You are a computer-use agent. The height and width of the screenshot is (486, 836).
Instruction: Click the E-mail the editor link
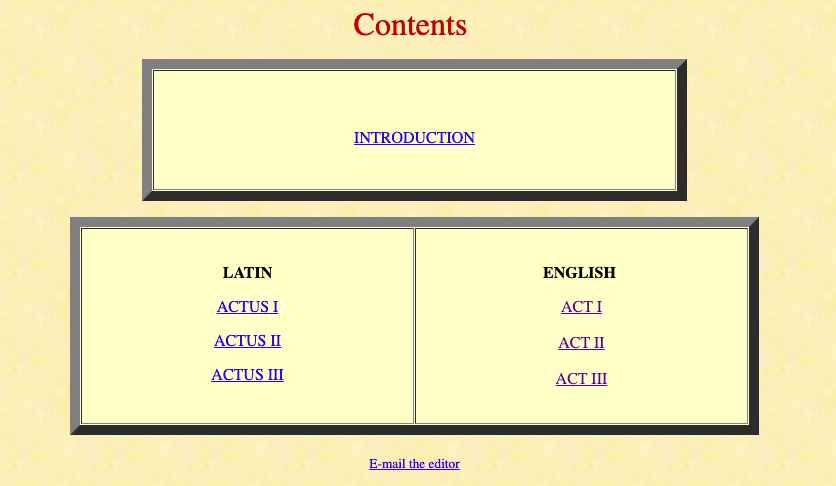[x=414, y=464]
